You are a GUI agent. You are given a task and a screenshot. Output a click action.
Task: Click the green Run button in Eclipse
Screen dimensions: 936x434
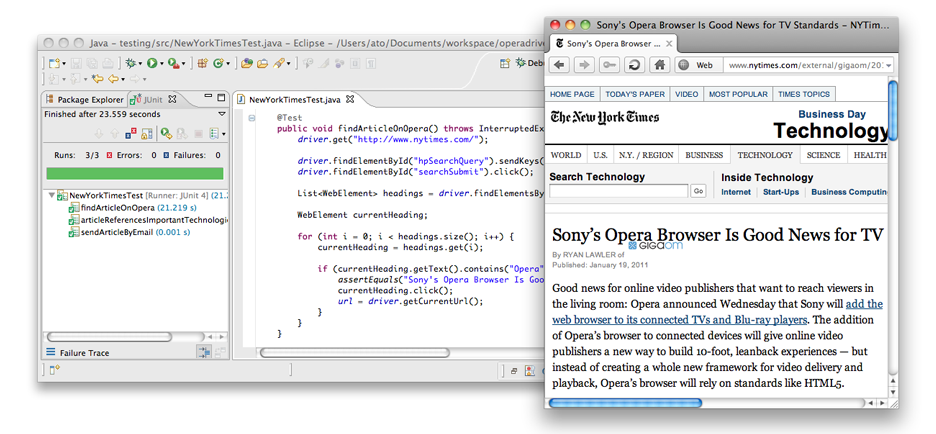click(152, 63)
